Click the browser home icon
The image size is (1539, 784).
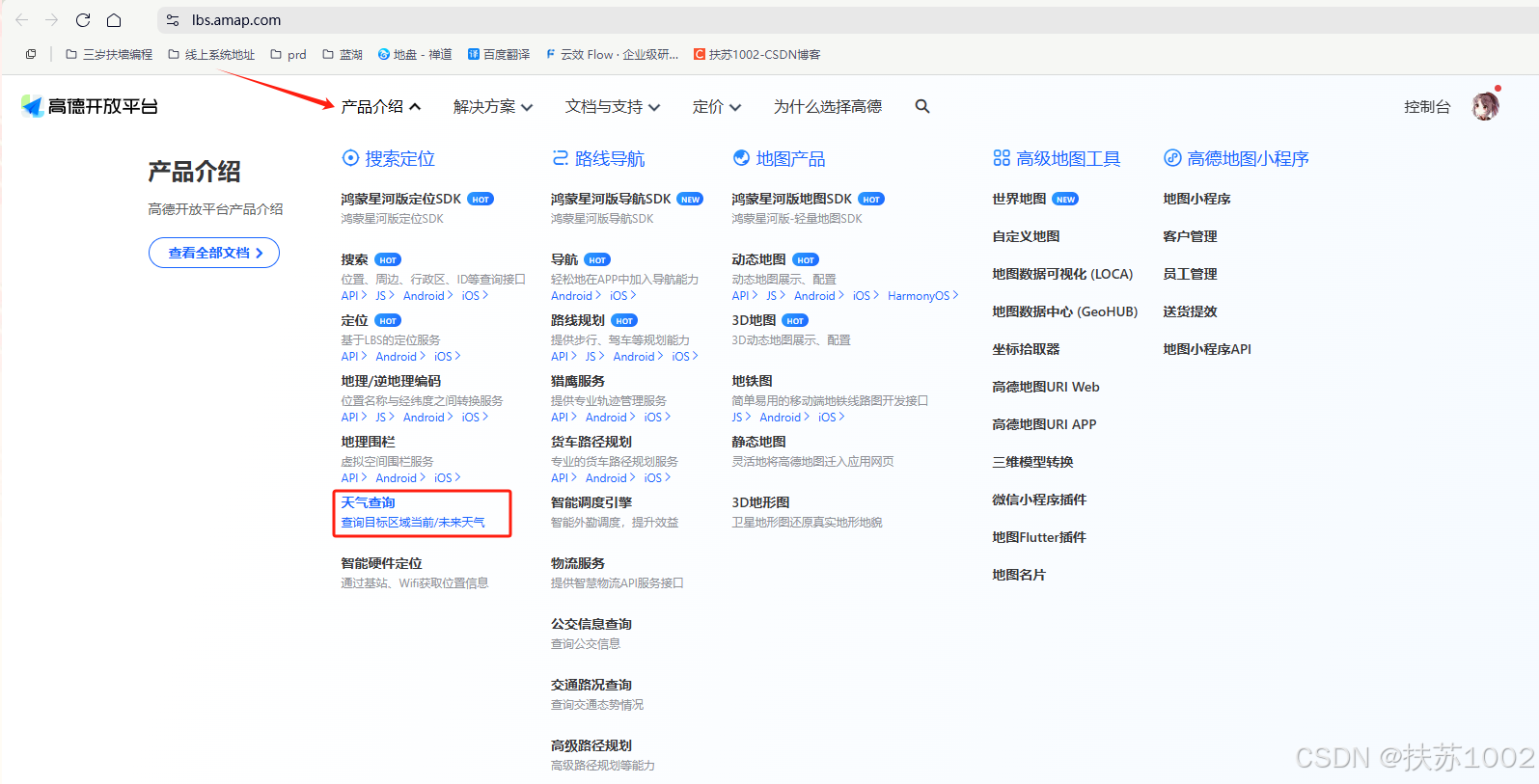(x=114, y=19)
